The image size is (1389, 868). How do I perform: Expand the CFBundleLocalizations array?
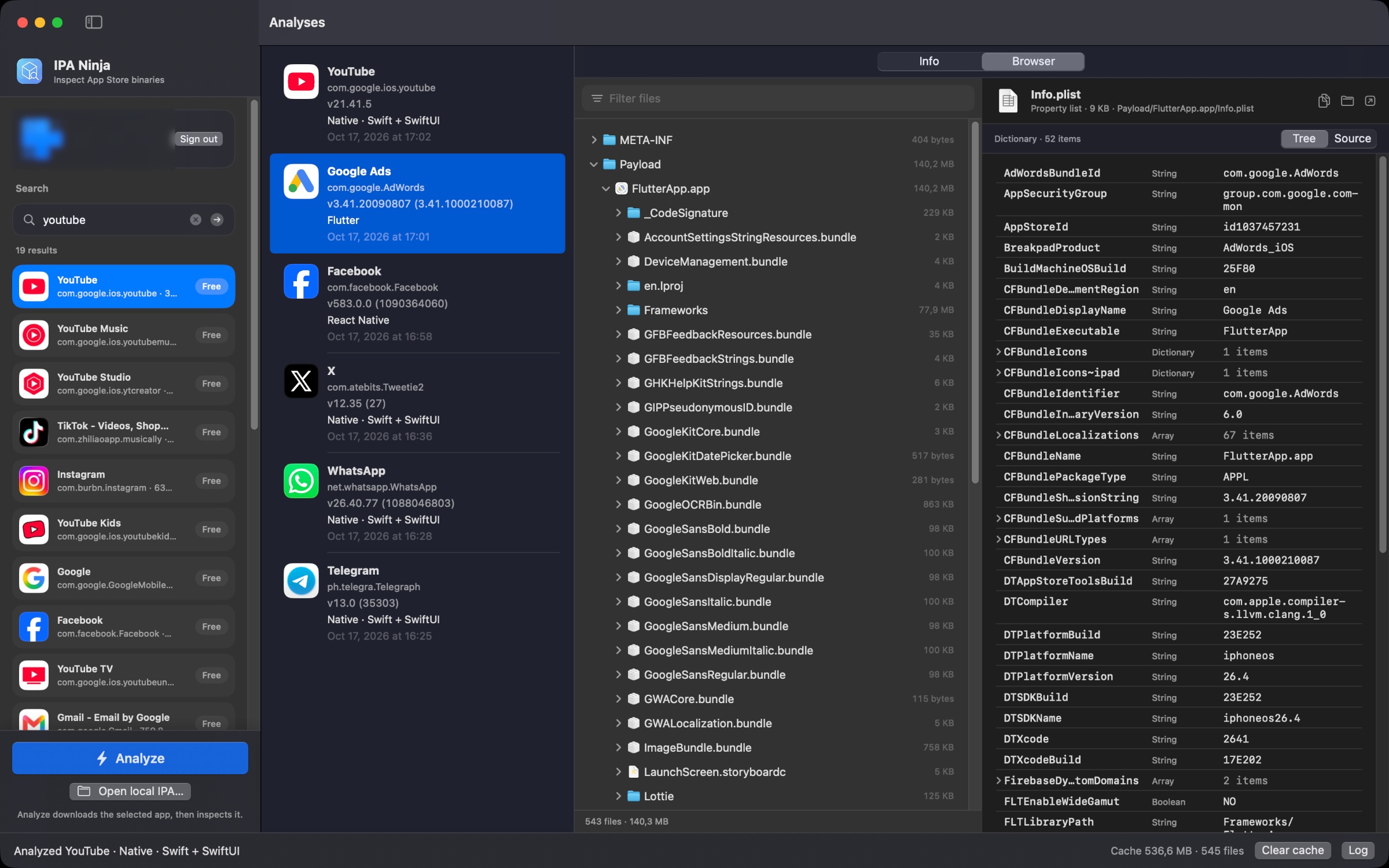[998, 435]
